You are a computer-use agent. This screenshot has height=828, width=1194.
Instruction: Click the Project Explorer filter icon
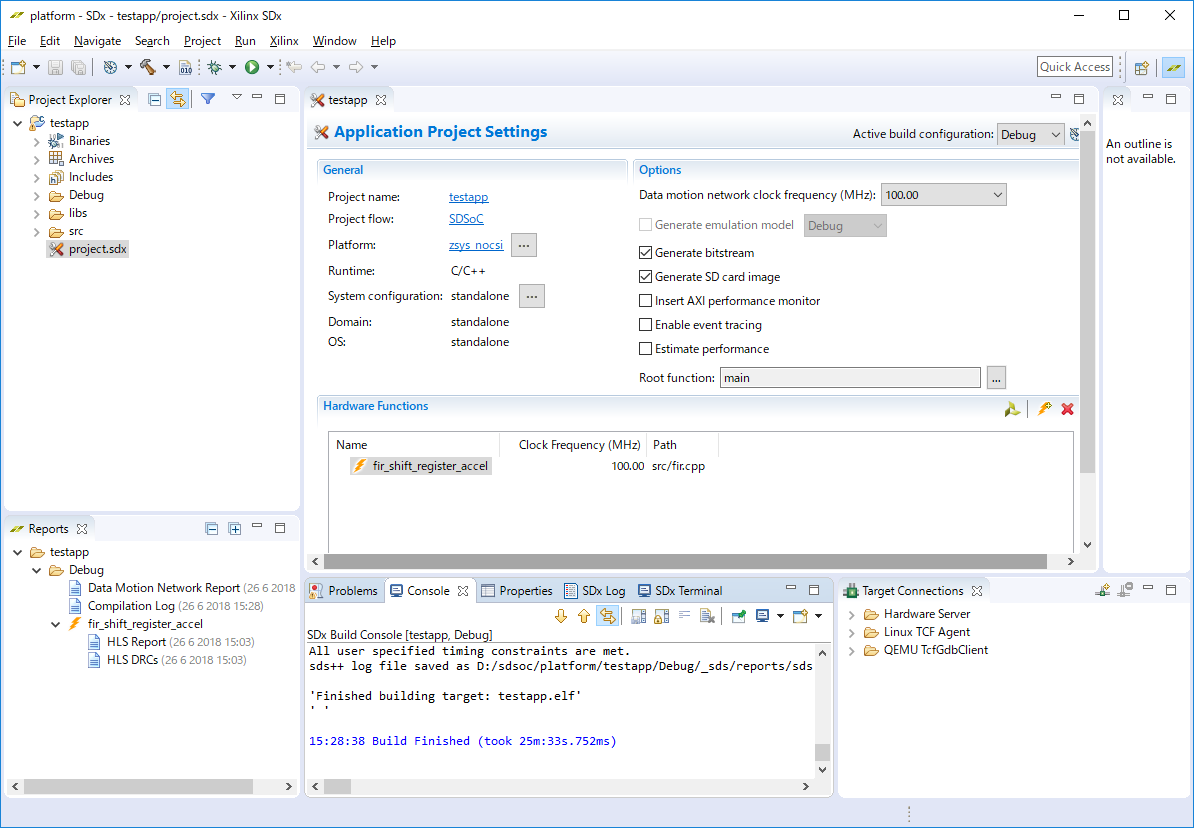pyautogui.click(x=208, y=99)
